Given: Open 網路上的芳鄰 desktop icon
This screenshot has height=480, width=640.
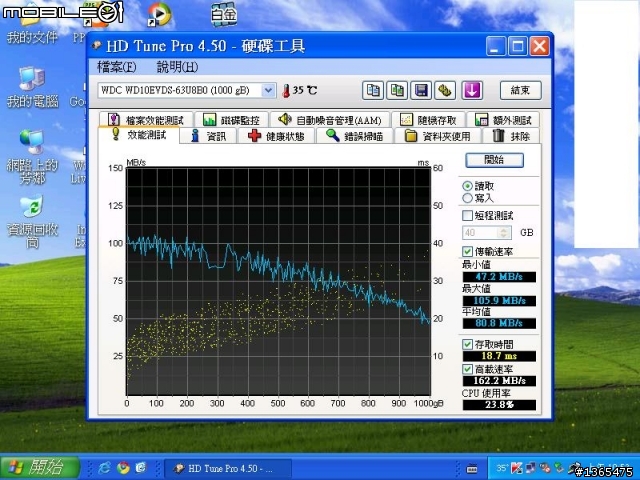Looking at the screenshot, I should 32,157.
